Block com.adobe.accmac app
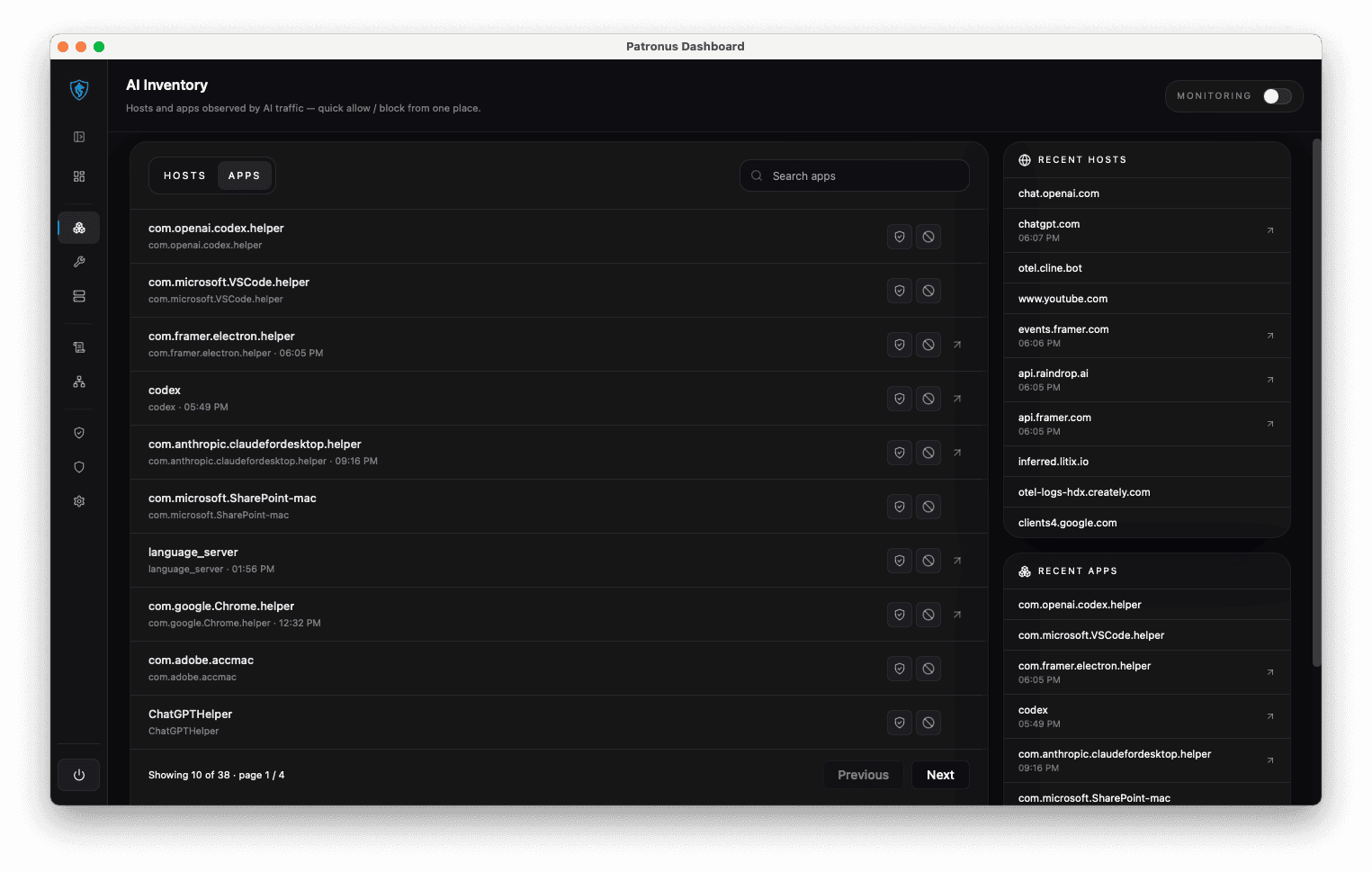Image resolution: width=1372 pixels, height=872 pixels. [x=928, y=669]
